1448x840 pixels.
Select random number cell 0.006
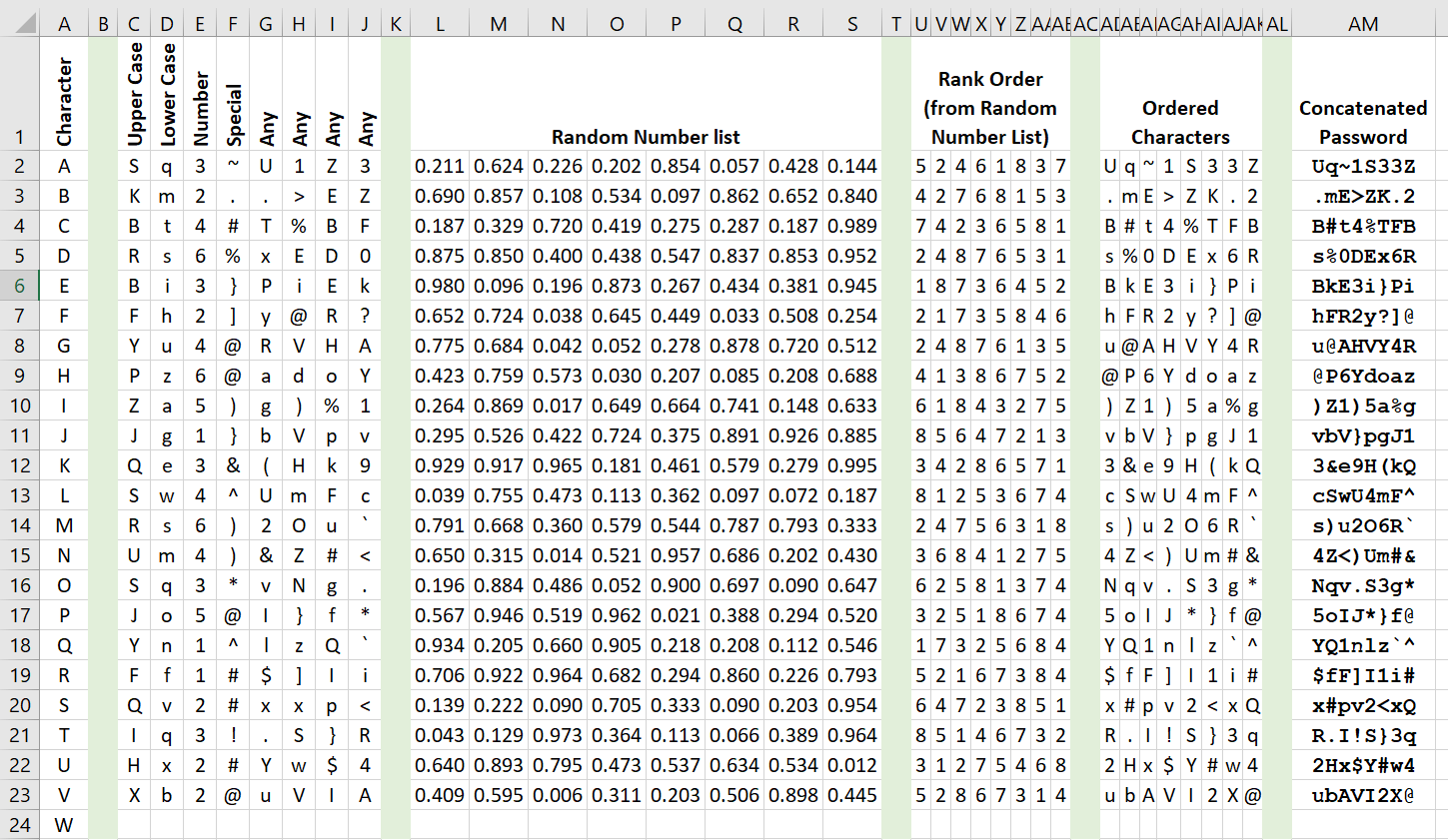558,795
